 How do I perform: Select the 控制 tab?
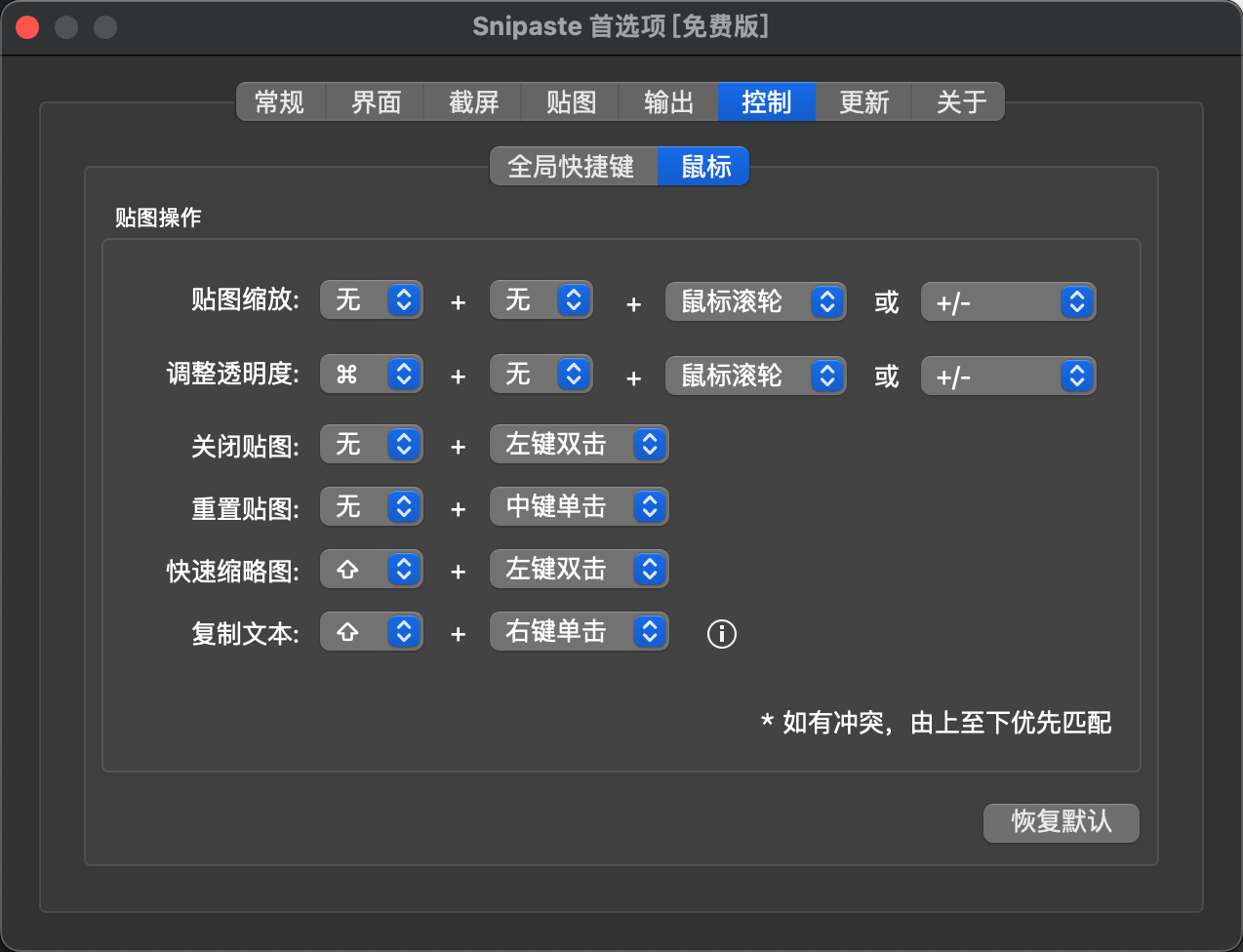[x=766, y=102]
